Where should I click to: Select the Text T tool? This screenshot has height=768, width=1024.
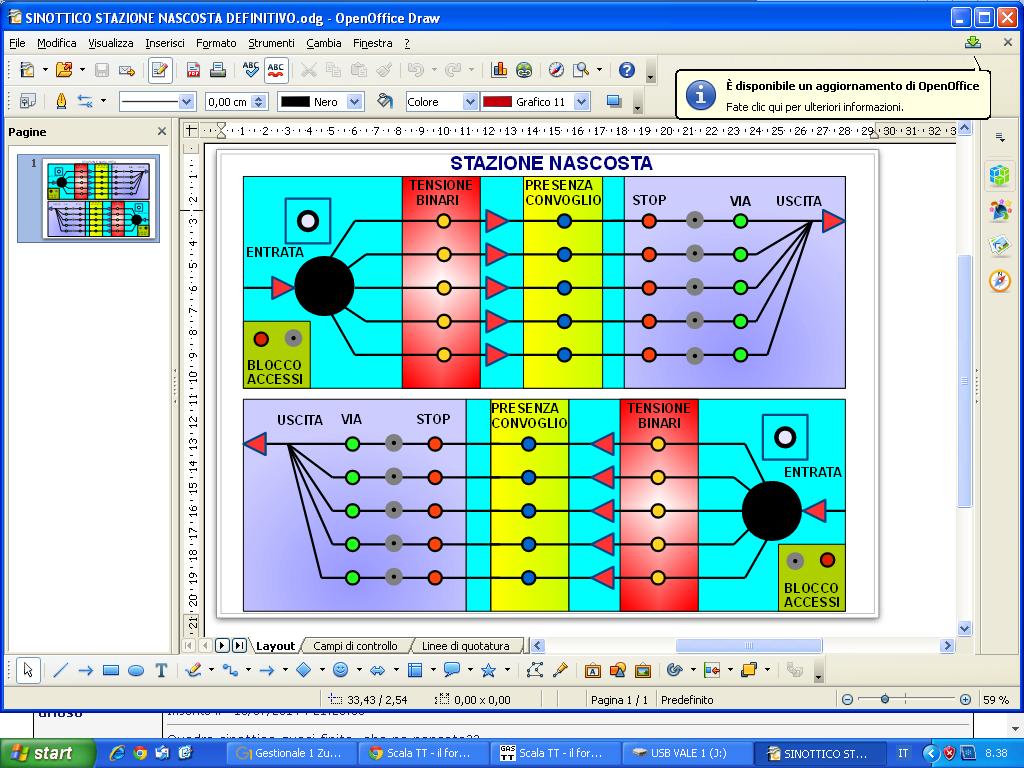tap(161, 670)
